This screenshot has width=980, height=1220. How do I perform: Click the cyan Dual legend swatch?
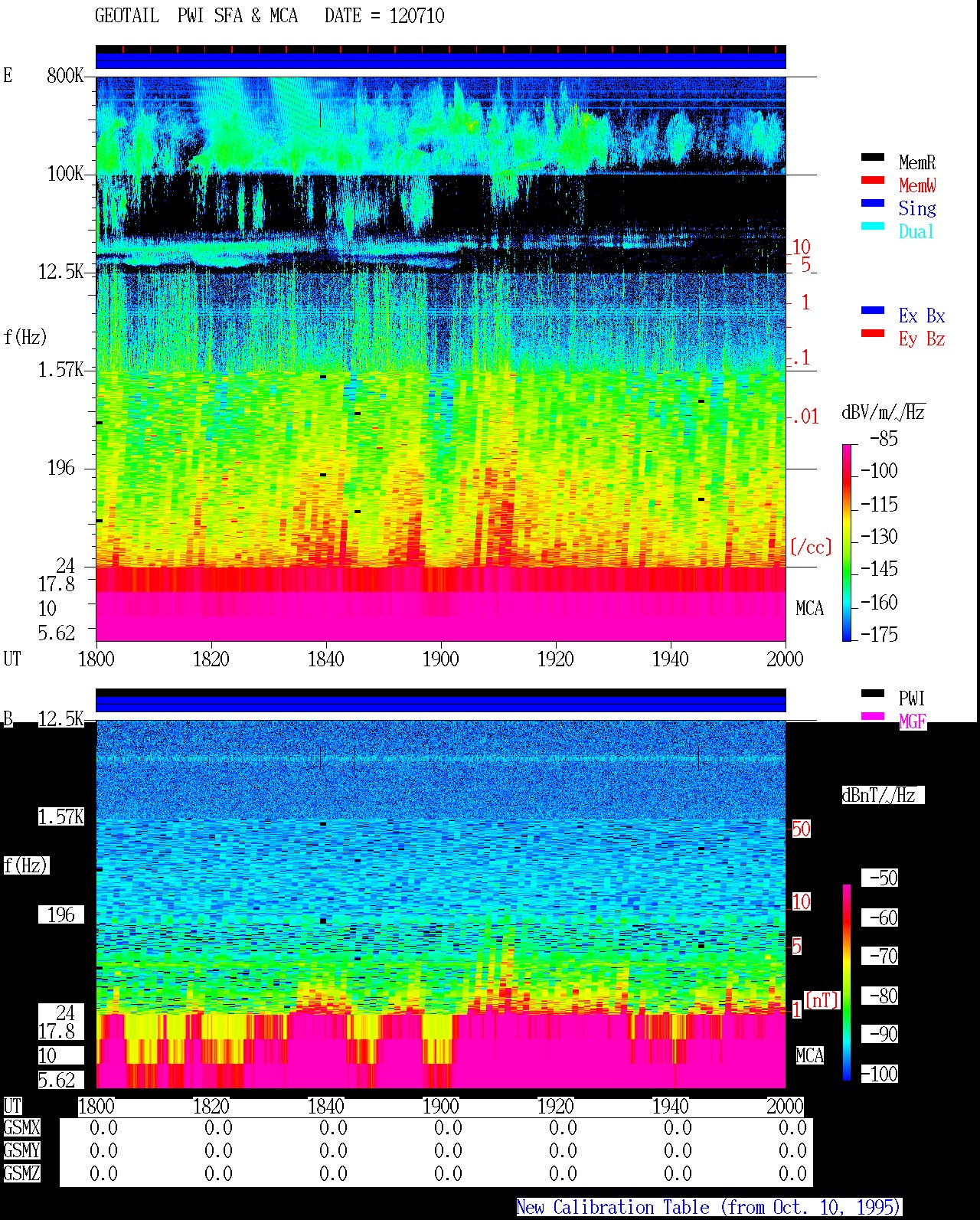coord(872,226)
